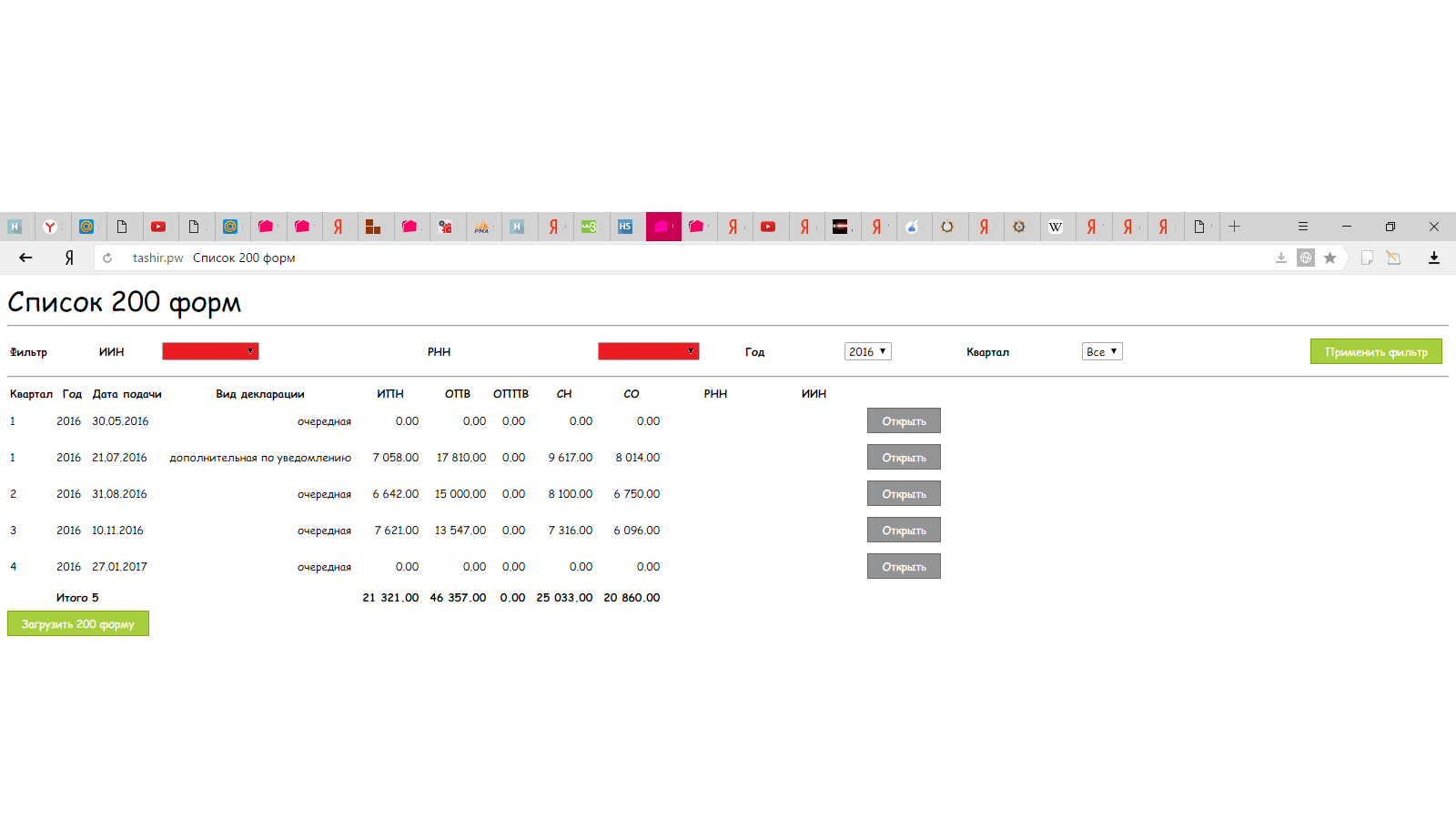The width and height of the screenshot is (1456, 819).
Task: Click the date 27.01.2017
Action: (119, 567)
